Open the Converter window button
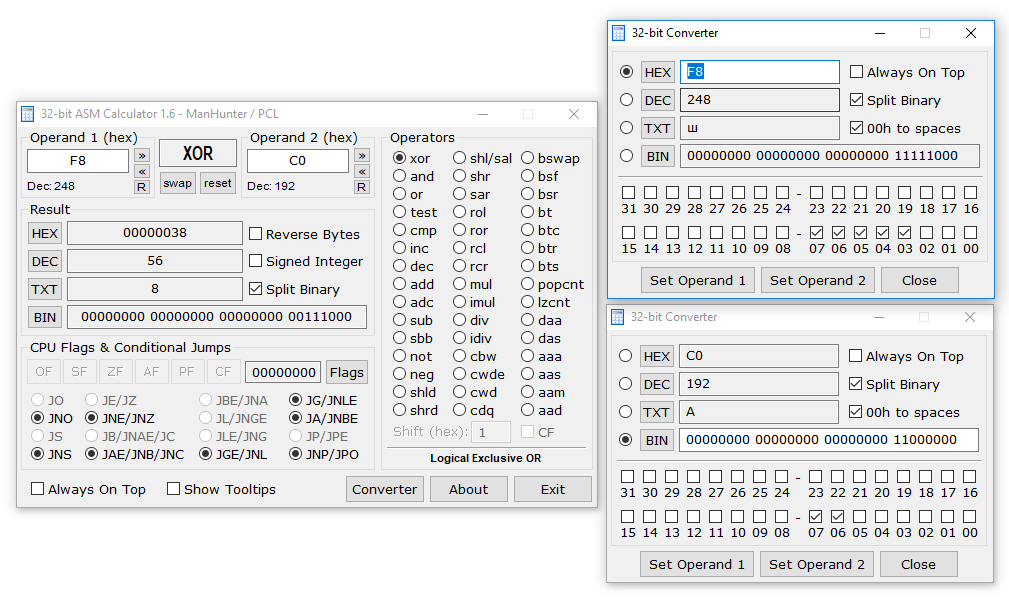 384,489
